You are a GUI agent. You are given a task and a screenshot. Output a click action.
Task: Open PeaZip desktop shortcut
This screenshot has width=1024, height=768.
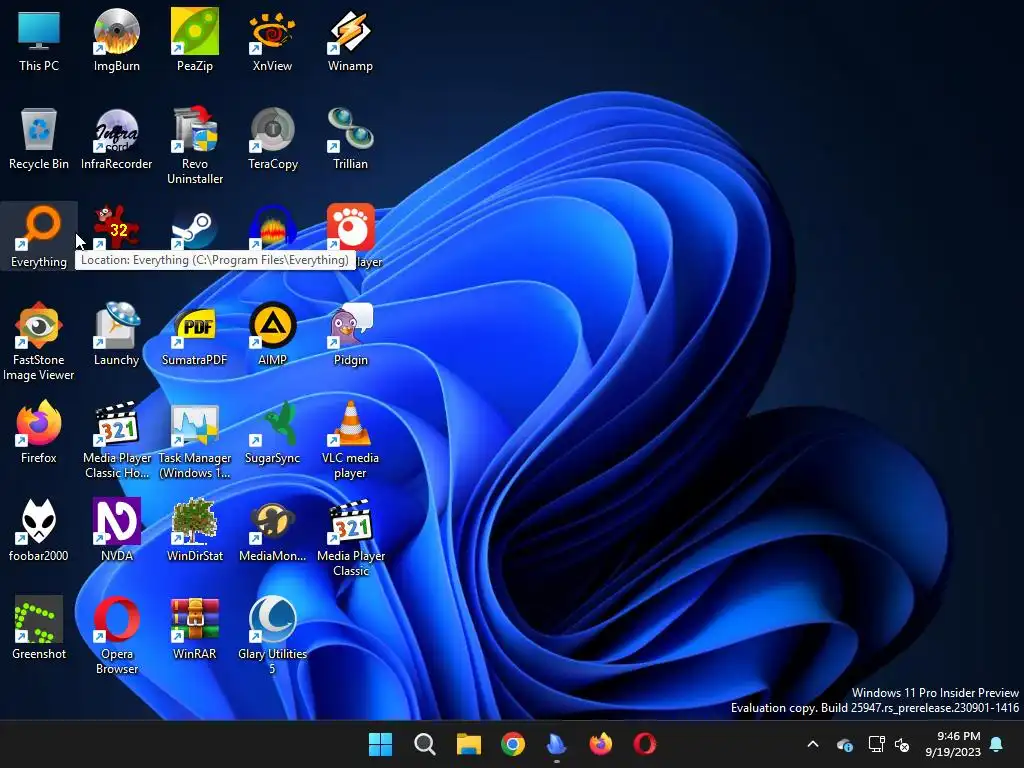click(195, 39)
